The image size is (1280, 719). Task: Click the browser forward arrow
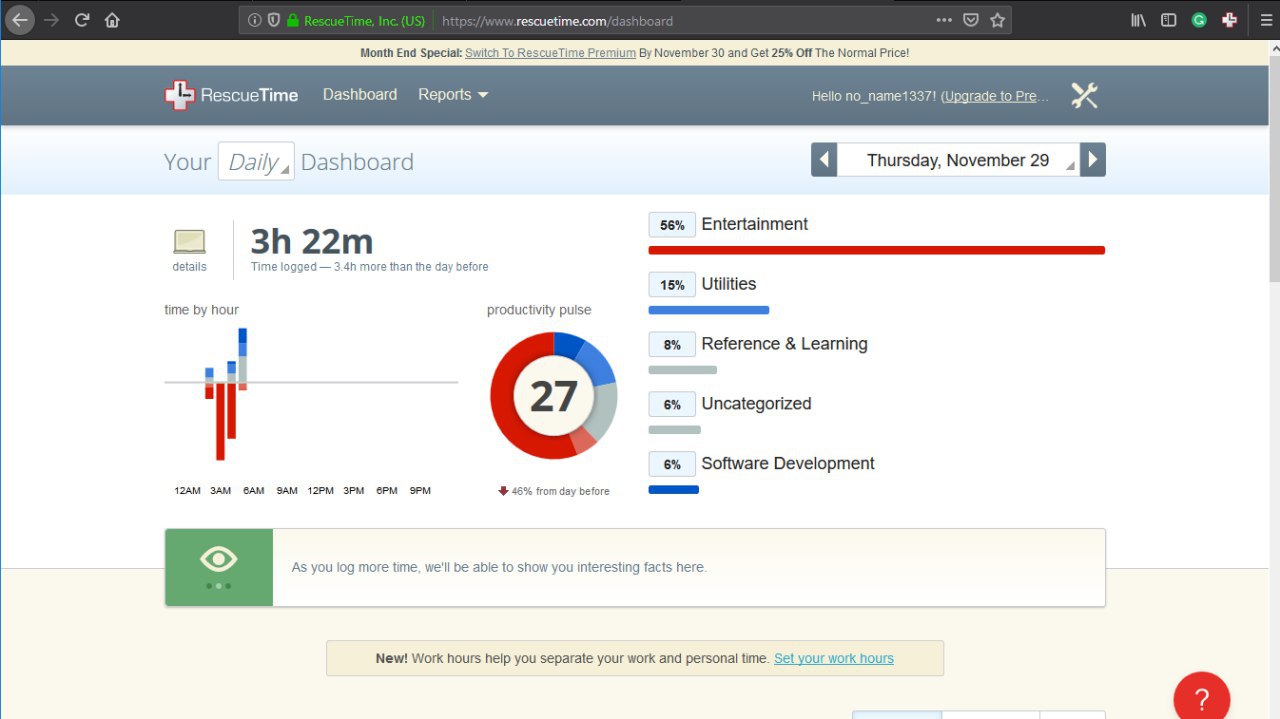click(52, 20)
